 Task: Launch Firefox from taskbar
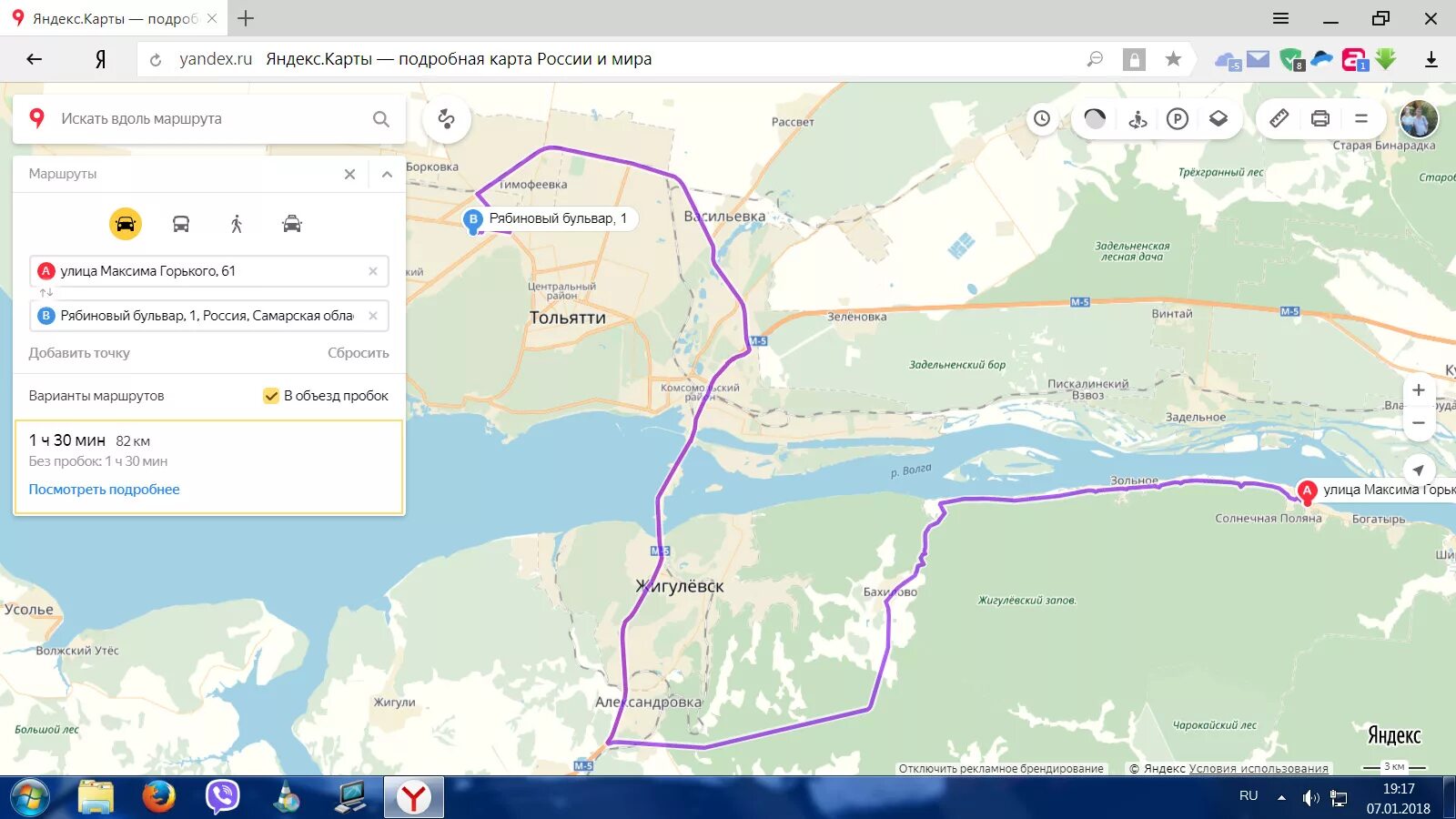point(159,797)
